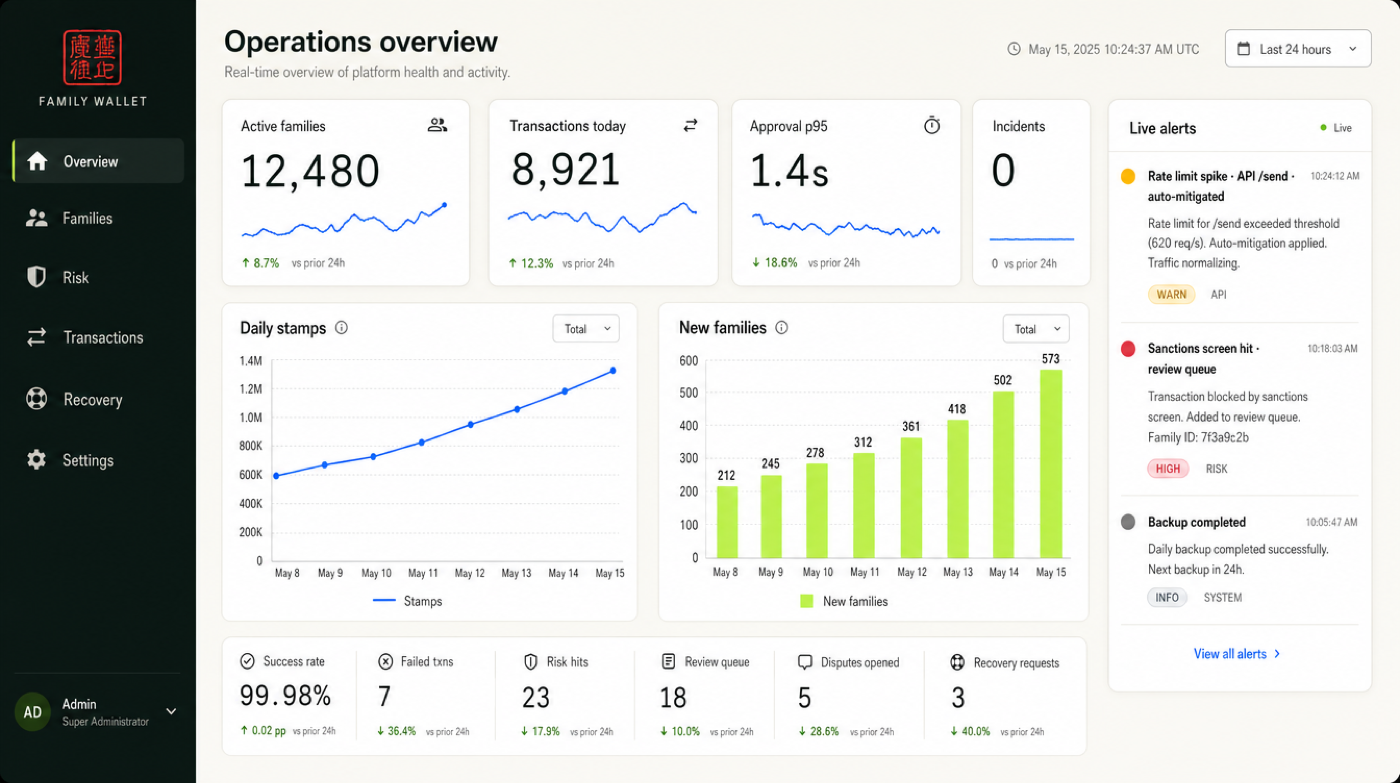The image size is (1400, 783).
Task: Click the Recovery lifebuoy icon in sidebar
Action: tap(37, 399)
